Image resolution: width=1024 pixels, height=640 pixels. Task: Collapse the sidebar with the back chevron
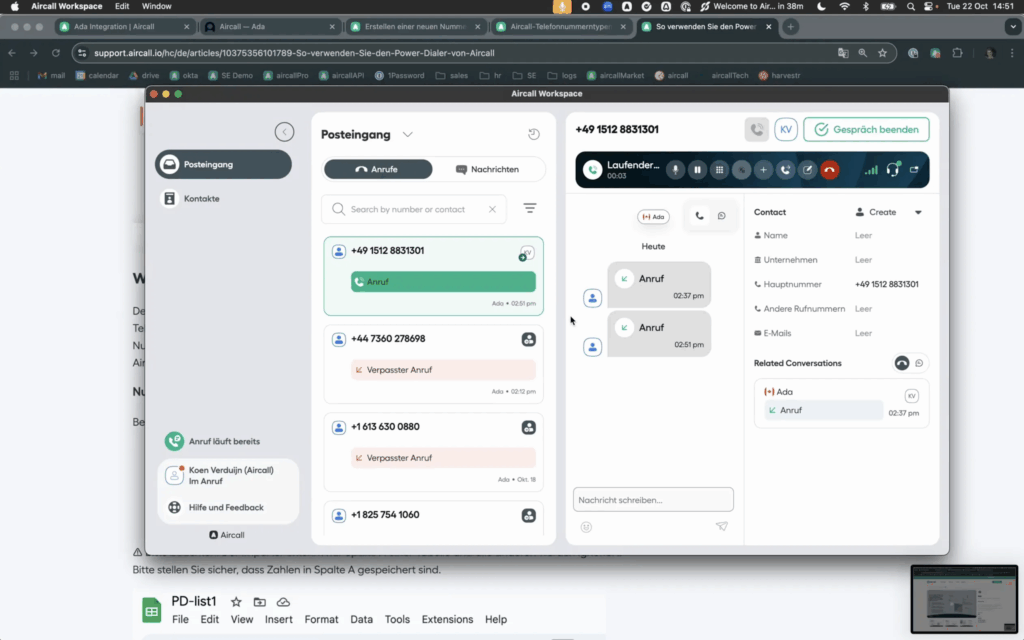pos(285,132)
